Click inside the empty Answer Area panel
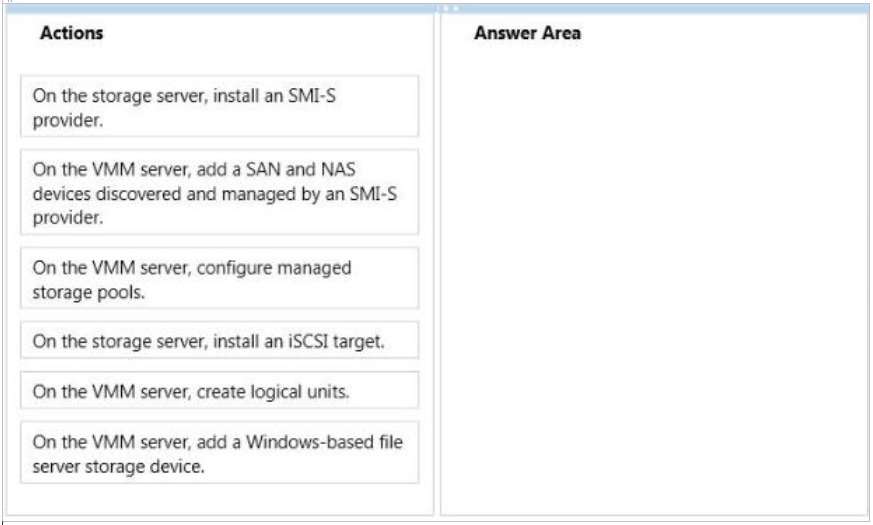The image size is (873, 525). [654, 278]
